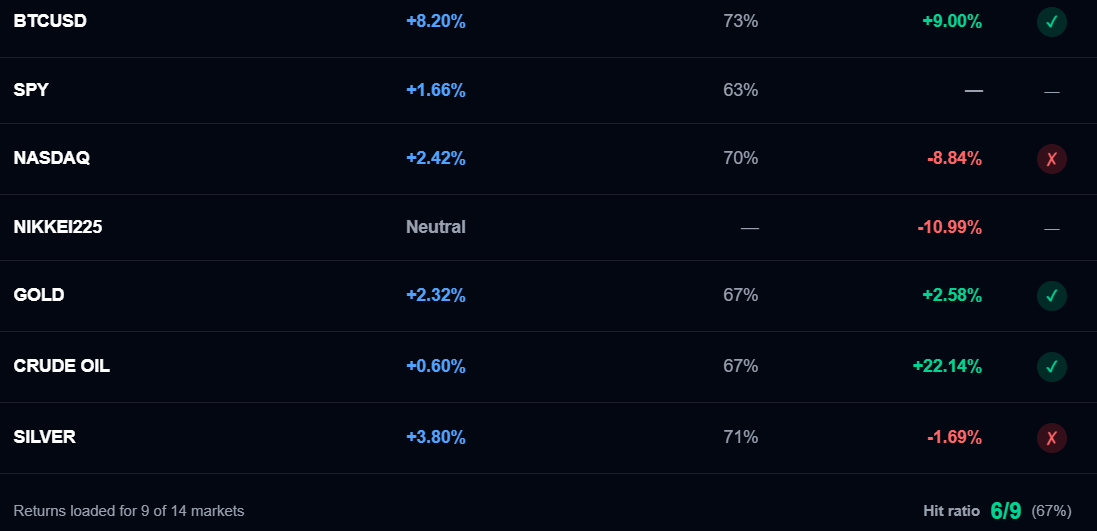
Task: Select the GOLD market name
Action: (38, 295)
